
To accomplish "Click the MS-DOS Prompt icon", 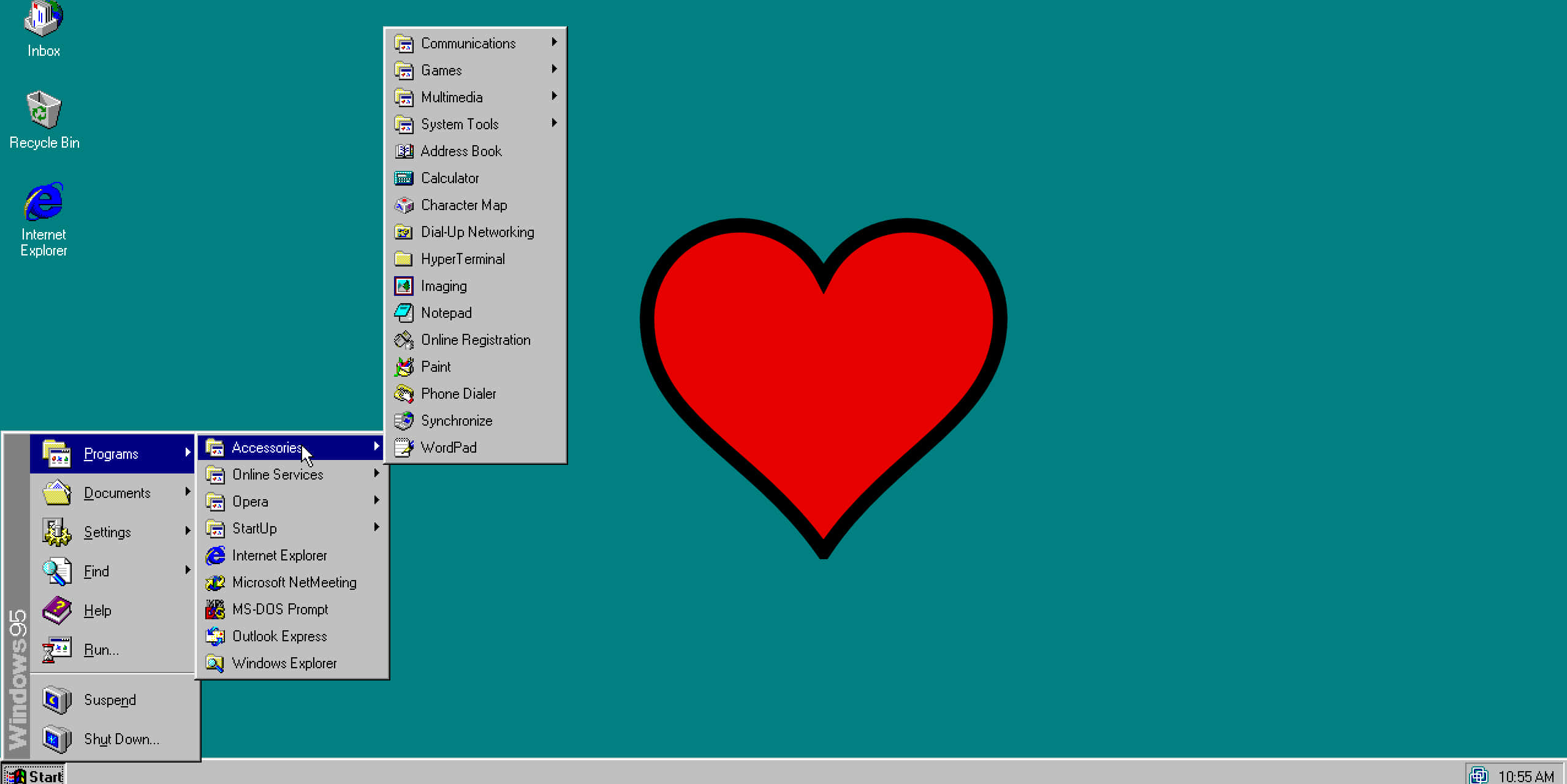I will (x=215, y=609).
